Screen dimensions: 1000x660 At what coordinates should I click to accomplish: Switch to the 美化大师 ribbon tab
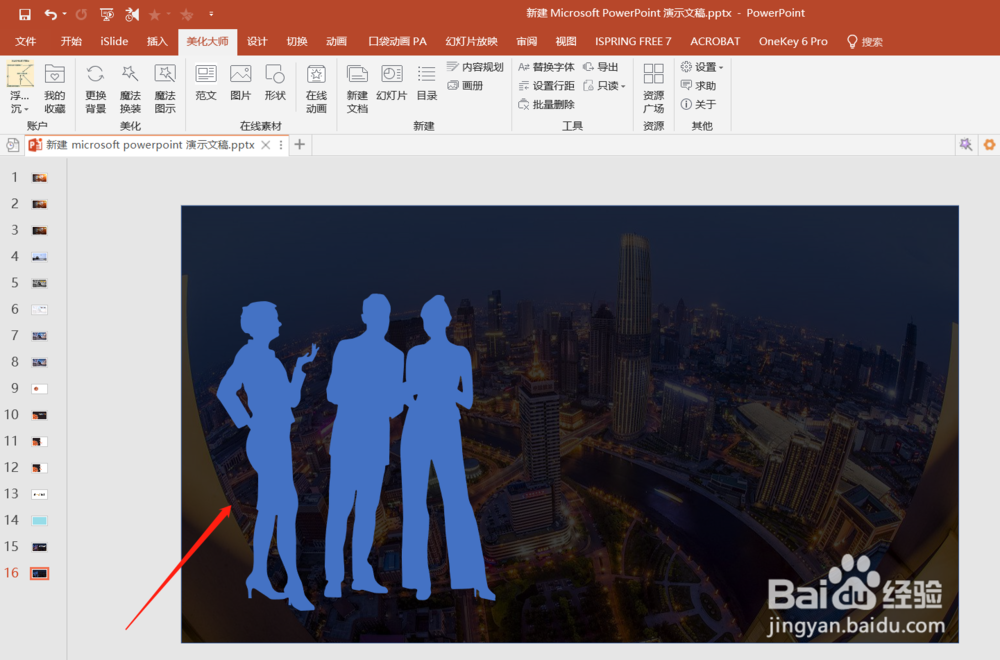[x=207, y=41]
